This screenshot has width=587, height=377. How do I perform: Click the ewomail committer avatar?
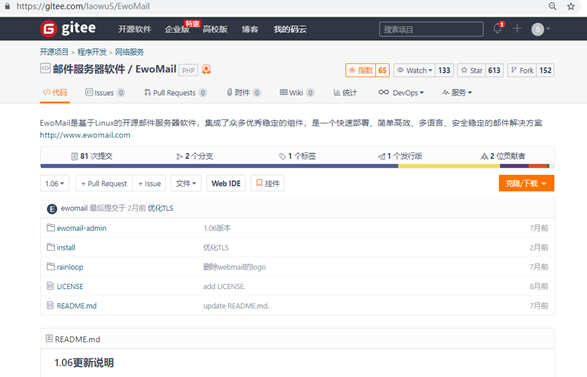click(52, 209)
